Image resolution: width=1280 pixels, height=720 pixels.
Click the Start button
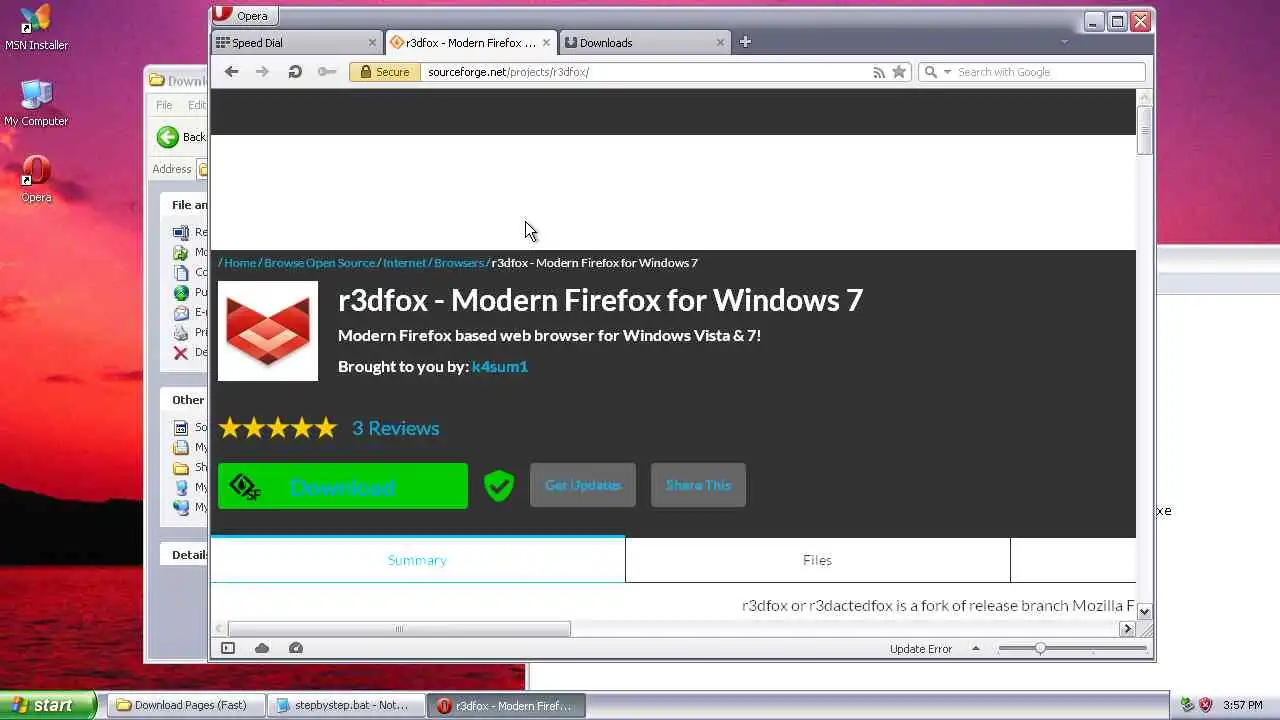(49, 705)
